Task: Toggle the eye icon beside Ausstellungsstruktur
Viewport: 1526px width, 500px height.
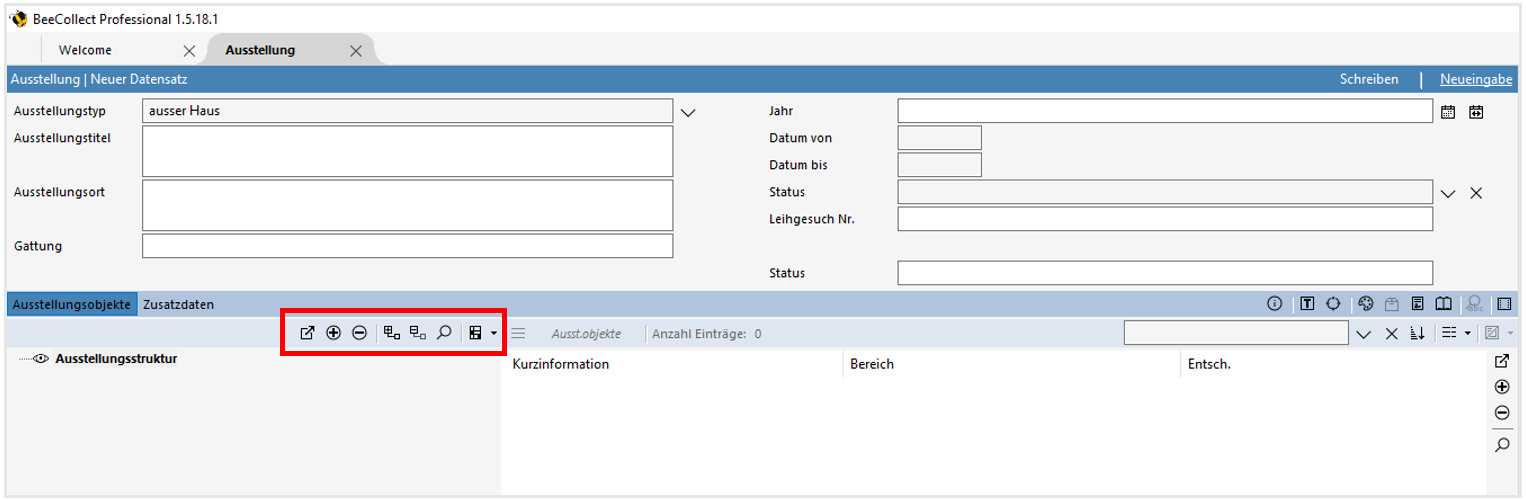Action: tap(42, 359)
